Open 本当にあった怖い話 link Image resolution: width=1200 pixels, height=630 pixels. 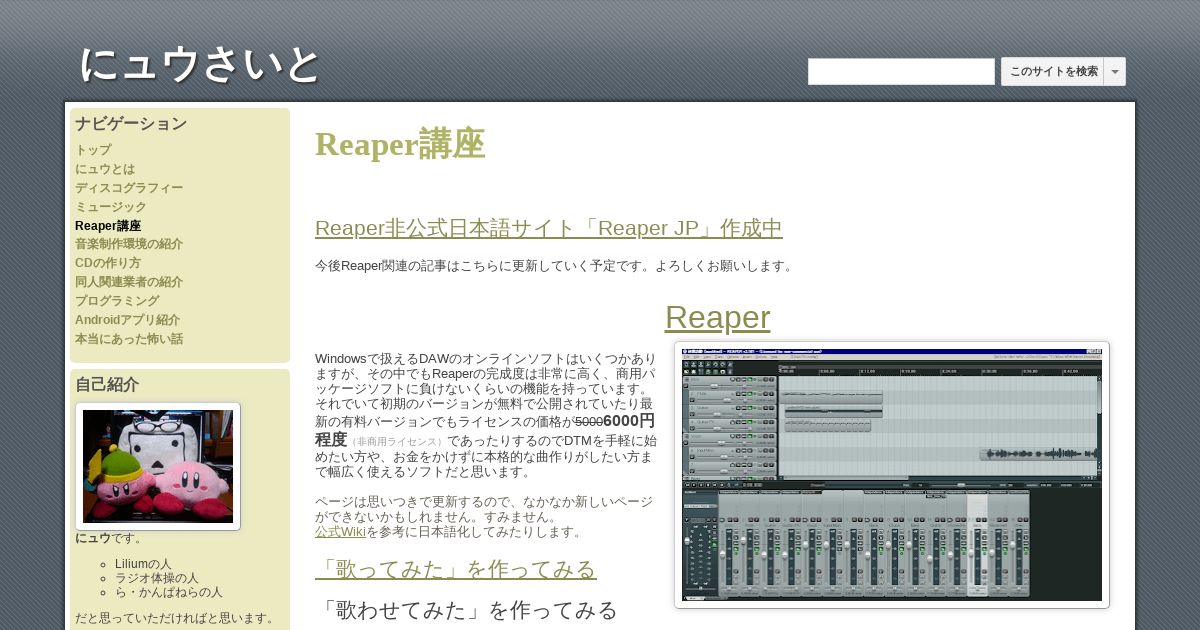pyautogui.click(x=129, y=339)
